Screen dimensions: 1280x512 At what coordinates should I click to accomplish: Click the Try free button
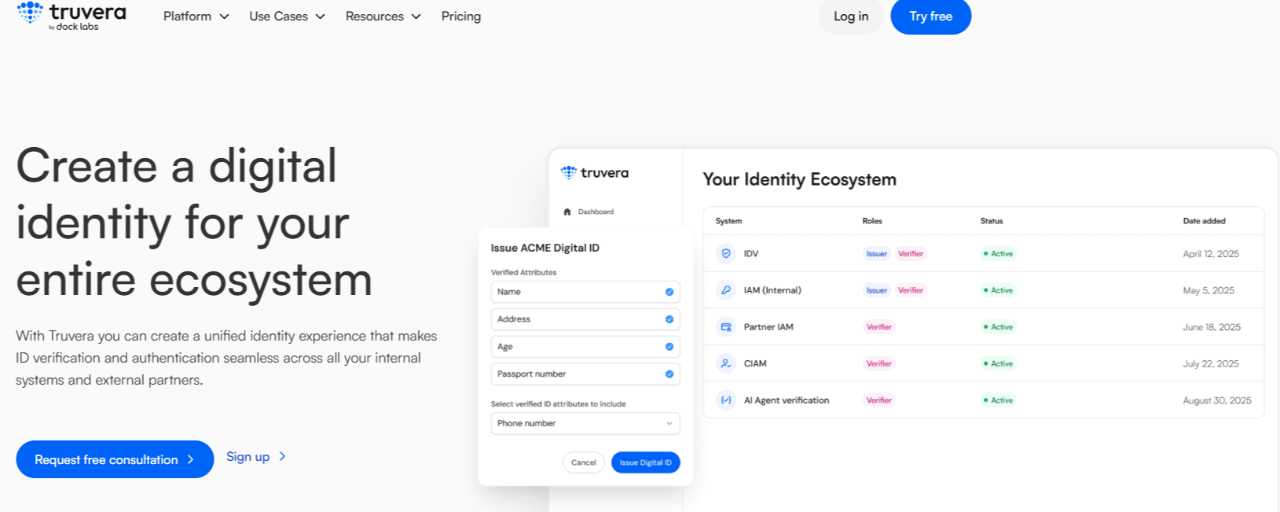pyautogui.click(x=931, y=16)
